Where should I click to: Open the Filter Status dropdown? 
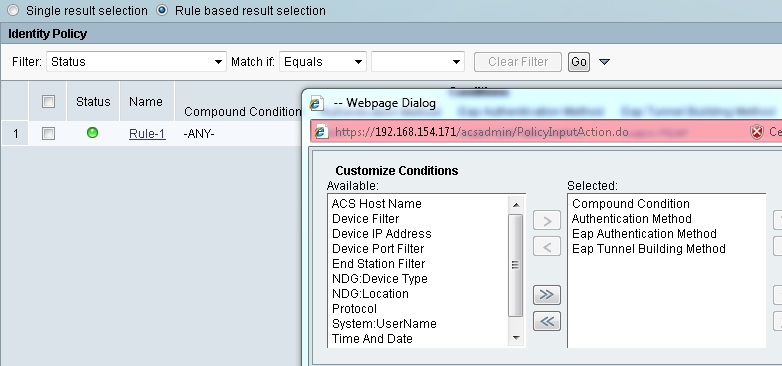[x=136, y=62]
